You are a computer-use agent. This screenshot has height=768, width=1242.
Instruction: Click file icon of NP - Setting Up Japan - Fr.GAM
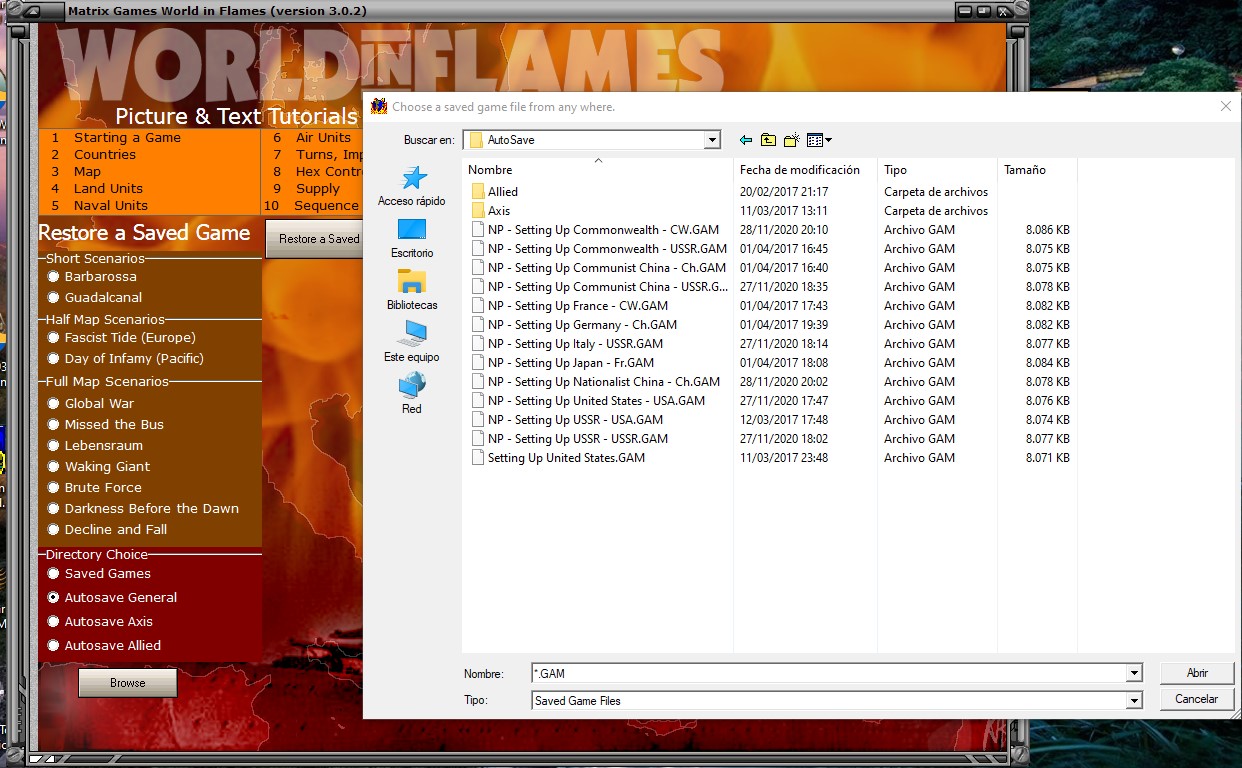pos(478,363)
